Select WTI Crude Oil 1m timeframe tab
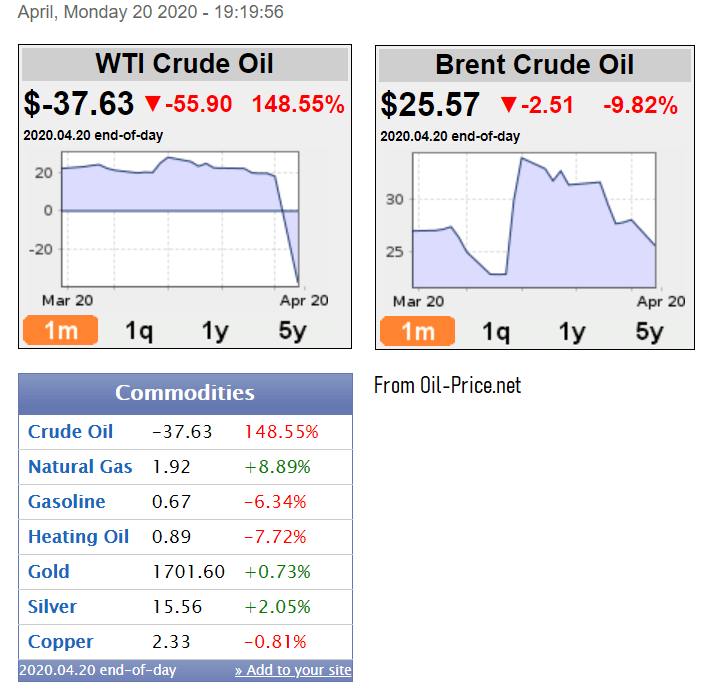 [60, 330]
